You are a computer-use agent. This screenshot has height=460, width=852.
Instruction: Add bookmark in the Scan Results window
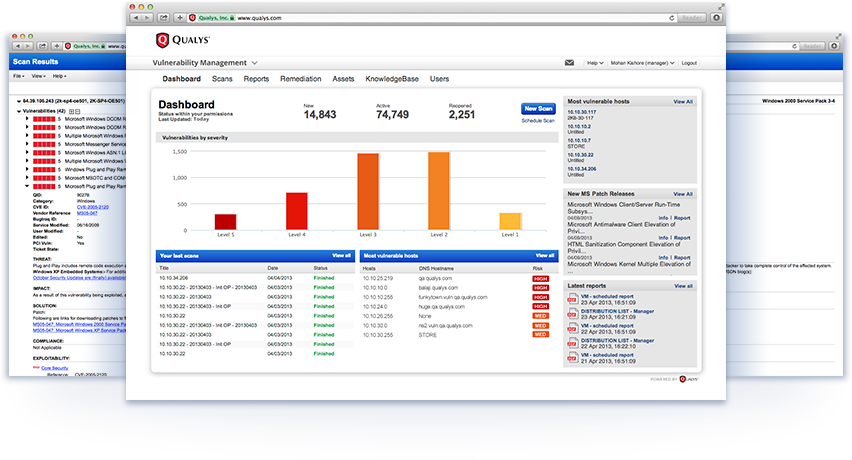(x=57, y=46)
